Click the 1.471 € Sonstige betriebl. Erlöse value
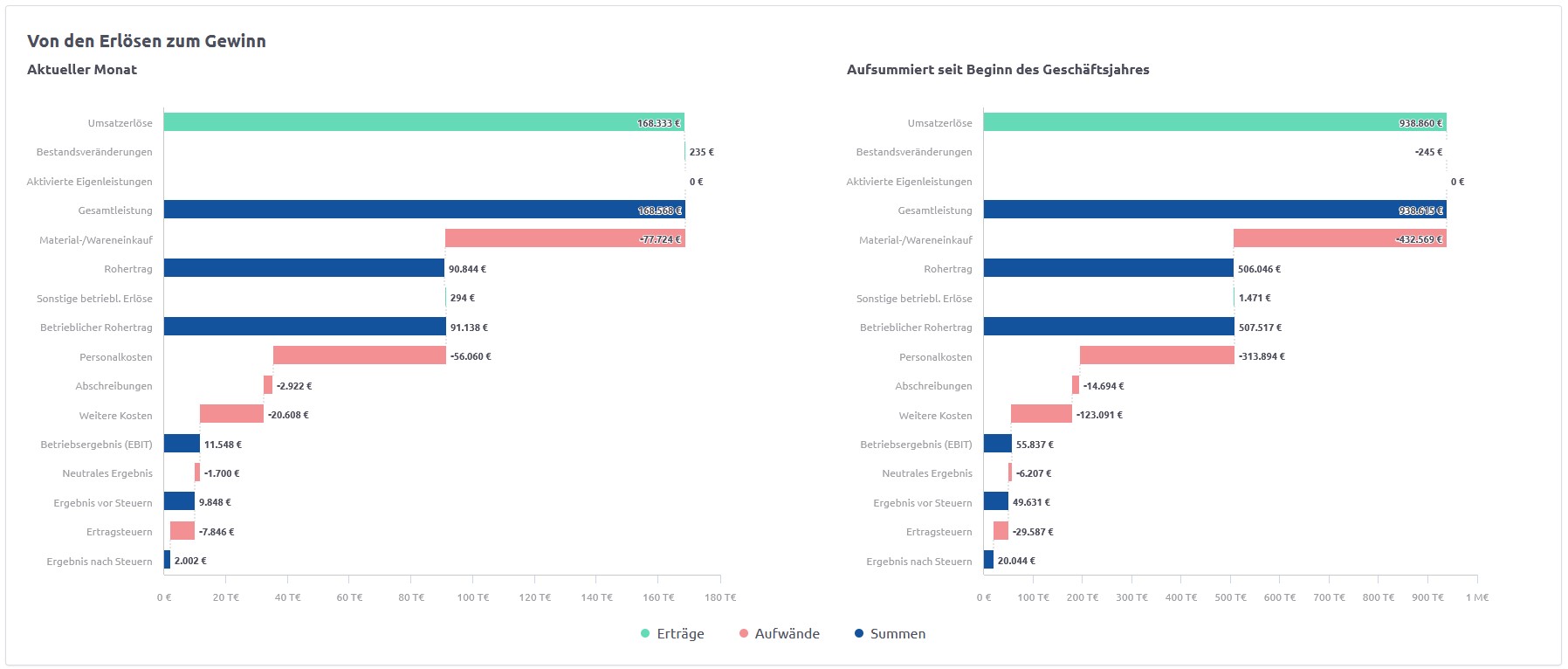Viewport: 1568px width, 669px height. point(1255,298)
